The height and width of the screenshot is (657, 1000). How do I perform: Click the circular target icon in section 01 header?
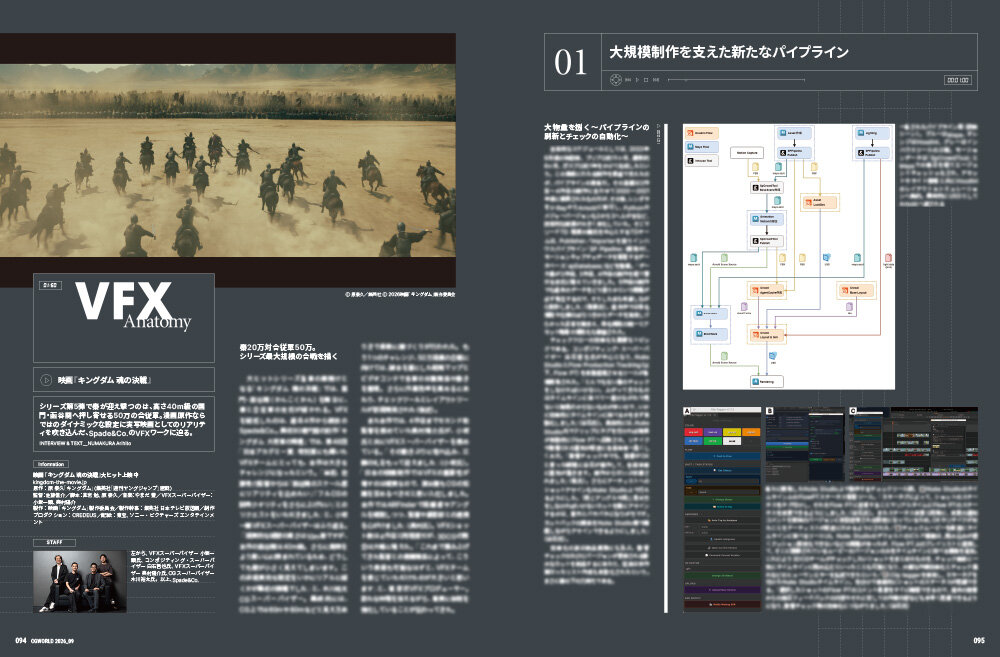point(616,80)
